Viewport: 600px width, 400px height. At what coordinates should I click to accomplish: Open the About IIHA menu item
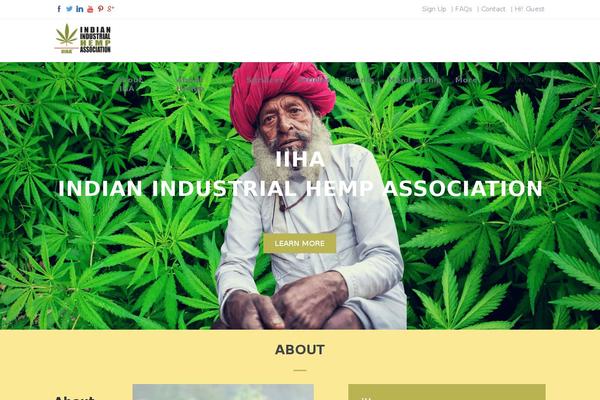click(x=130, y=84)
